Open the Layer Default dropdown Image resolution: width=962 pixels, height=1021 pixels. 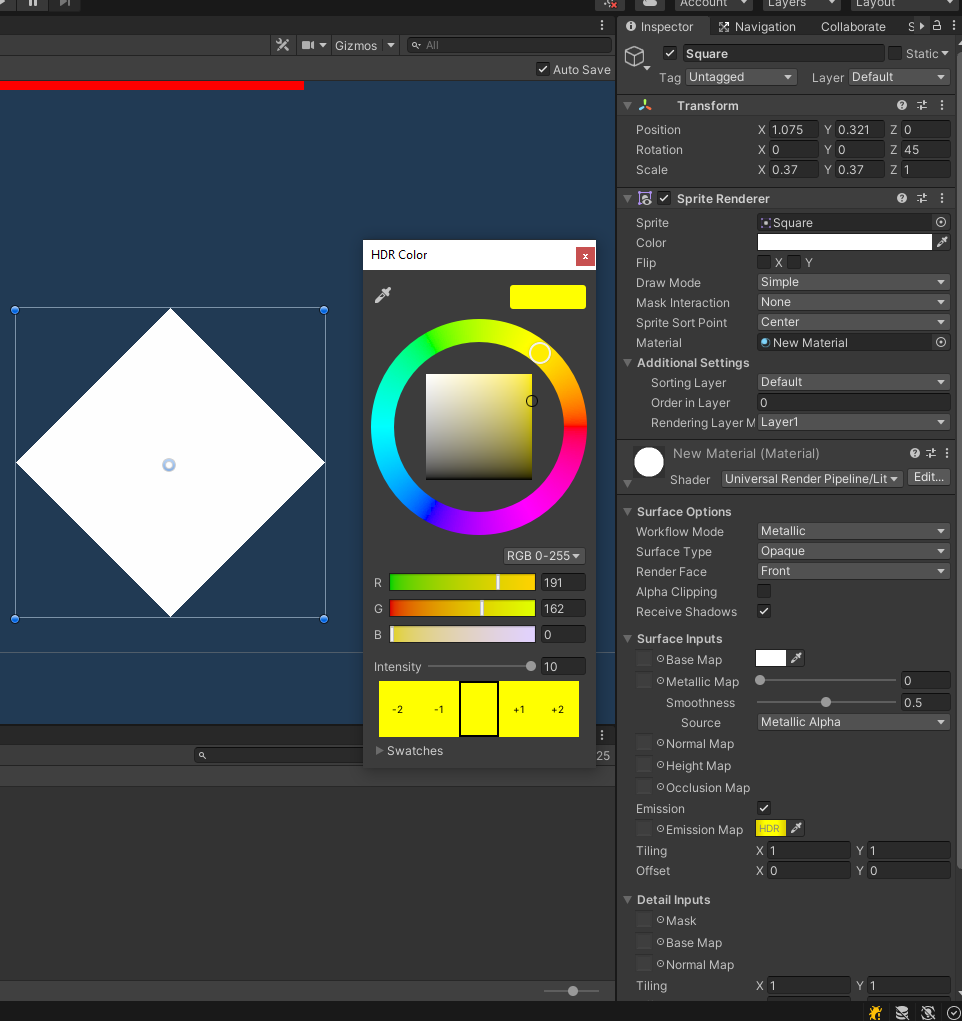tap(899, 77)
